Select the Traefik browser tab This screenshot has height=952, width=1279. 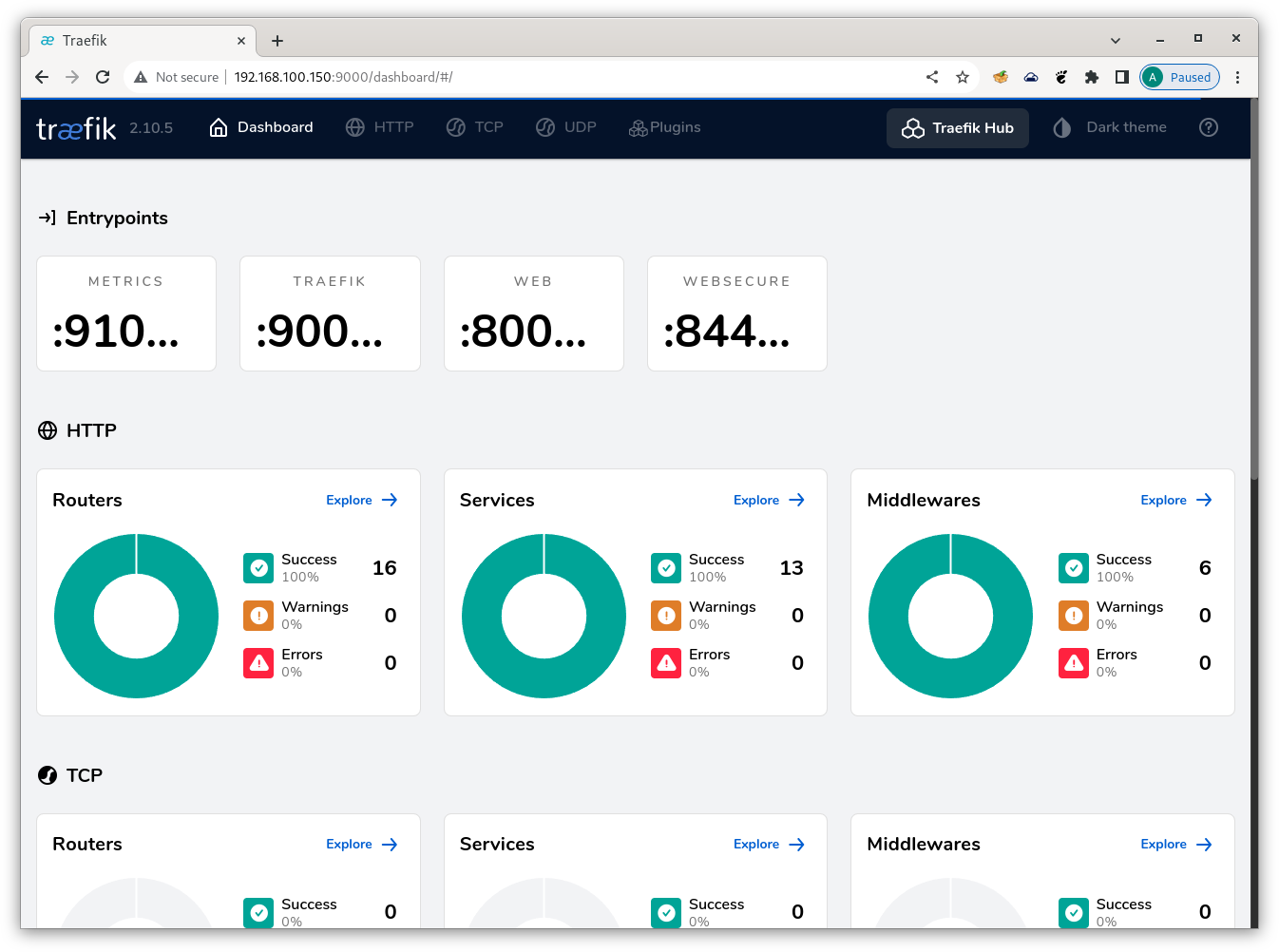(143, 41)
